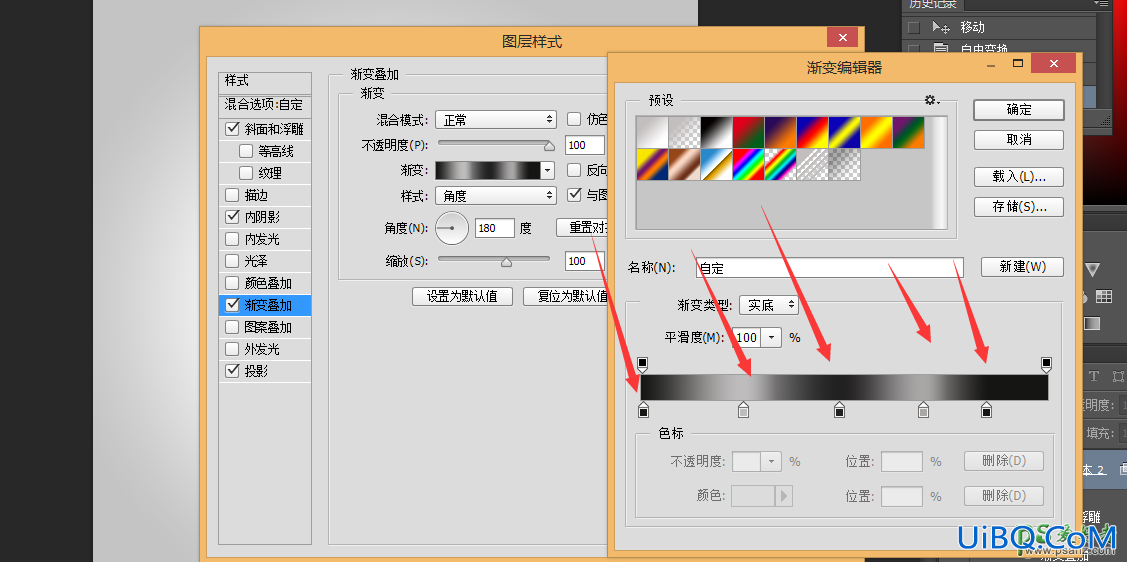Click the 缩放 slider track
Image resolution: width=1127 pixels, height=562 pixels.
click(494, 259)
